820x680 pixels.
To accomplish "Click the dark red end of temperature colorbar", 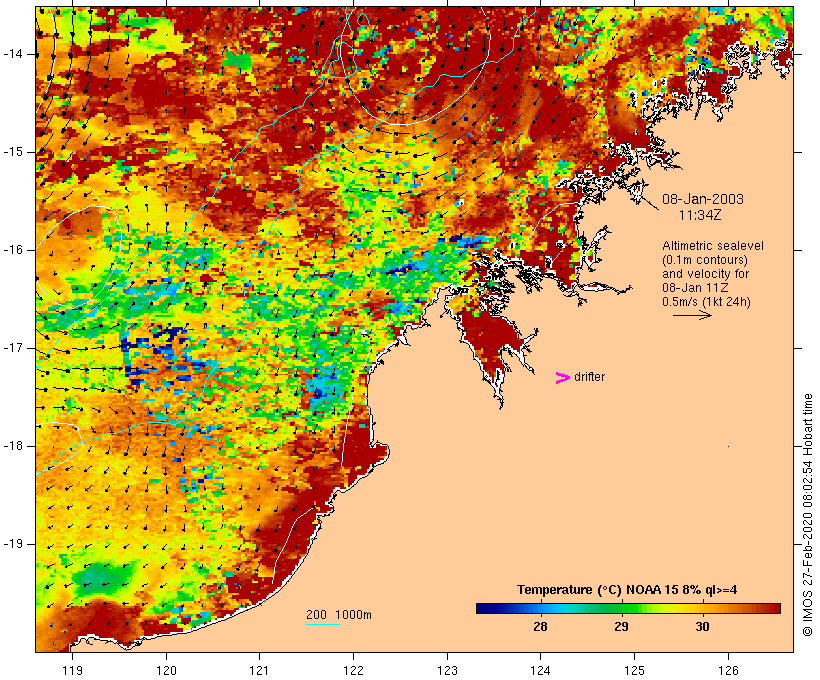I will click(x=773, y=608).
